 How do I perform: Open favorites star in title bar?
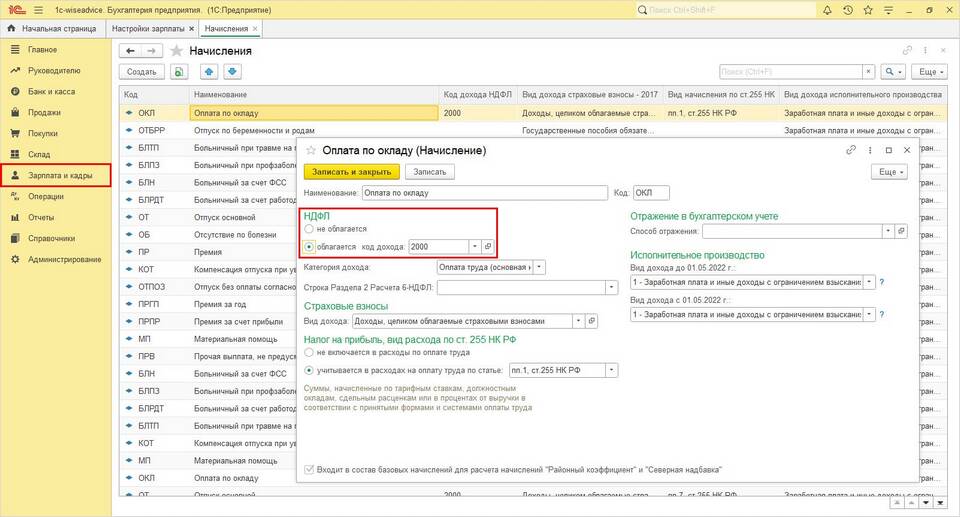point(868,10)
